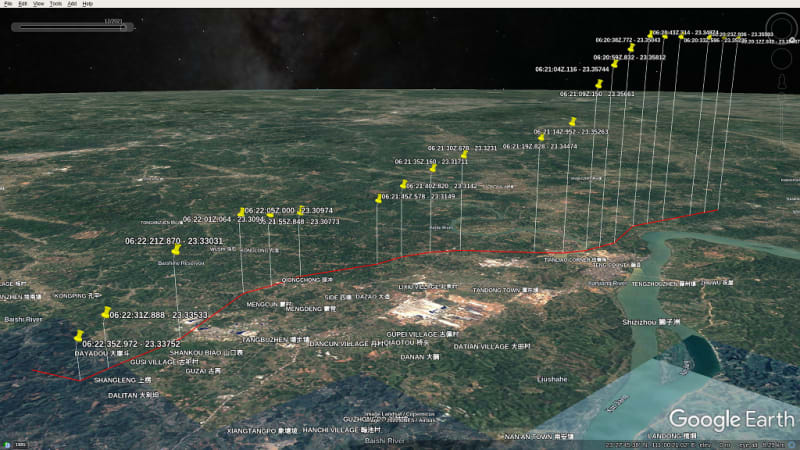Click yellow pin labeled 06:21:35Z.160 - 23.31711
The image size is (800, 450).
433,168
